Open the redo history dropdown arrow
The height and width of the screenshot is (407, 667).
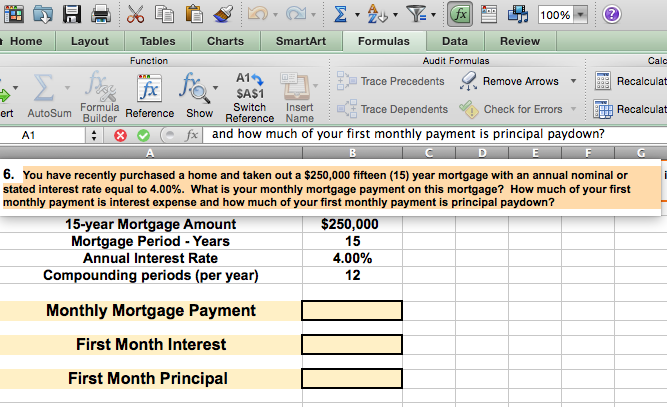[x=314, y=15]
